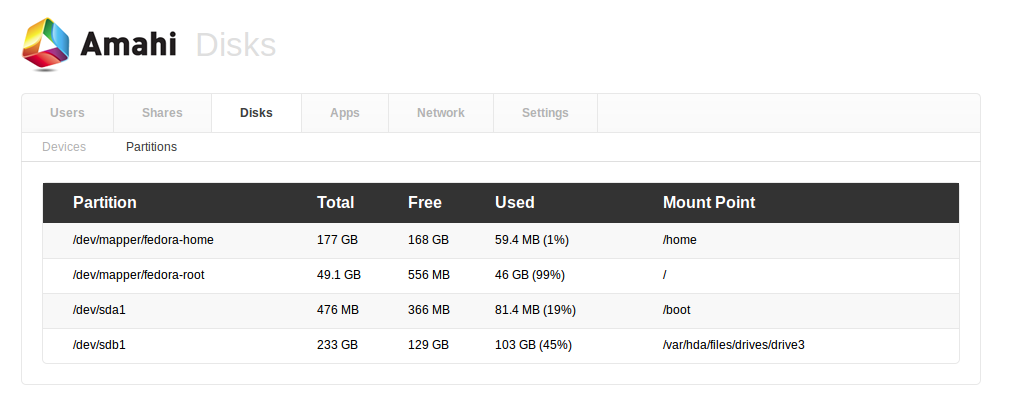Click the 59.4 MB (1%) used value
The width and height of the screenshot is (1013, 397).
pos(532,240)
